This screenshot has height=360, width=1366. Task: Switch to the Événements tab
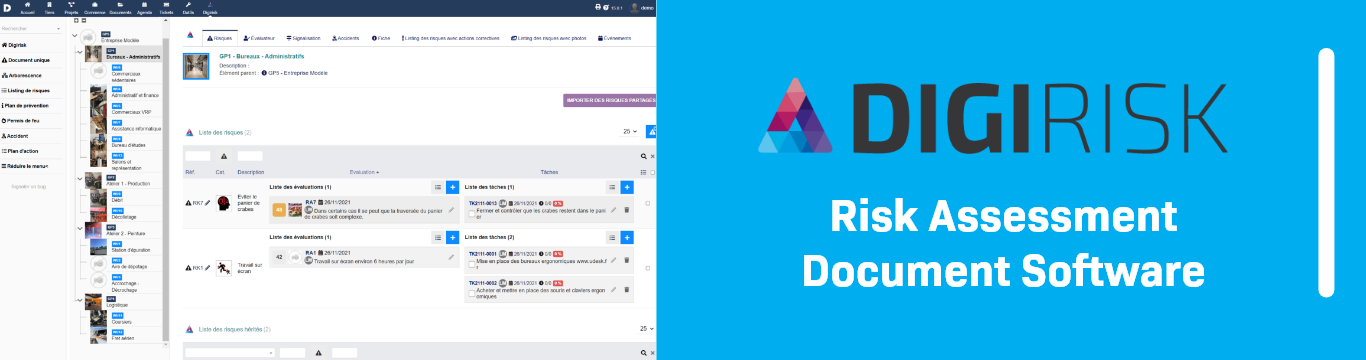[x=614, y=37]
